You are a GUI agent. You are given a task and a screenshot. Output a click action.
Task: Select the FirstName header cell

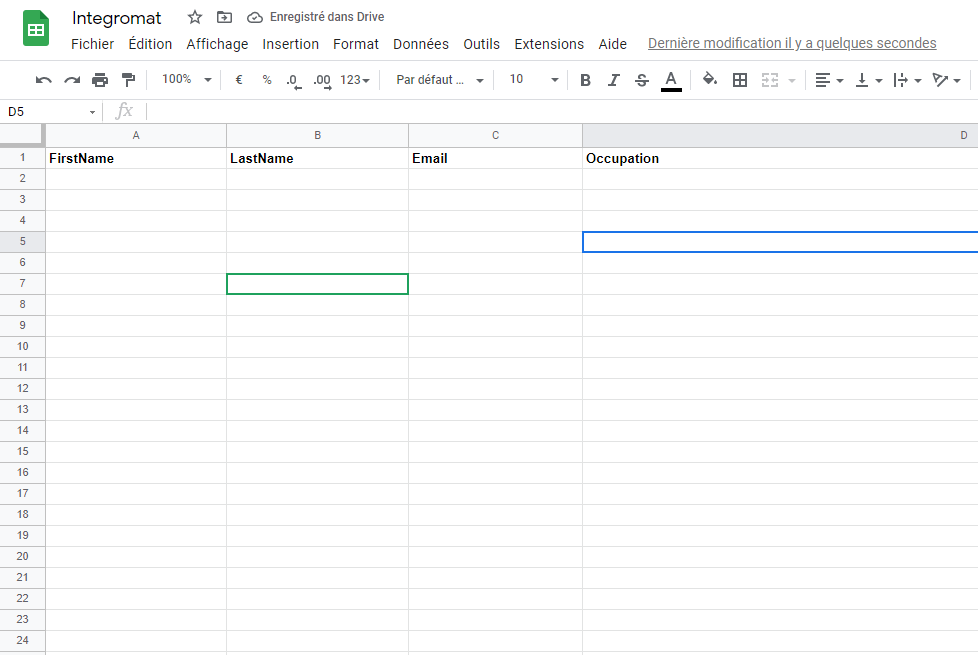click(136, 158)
